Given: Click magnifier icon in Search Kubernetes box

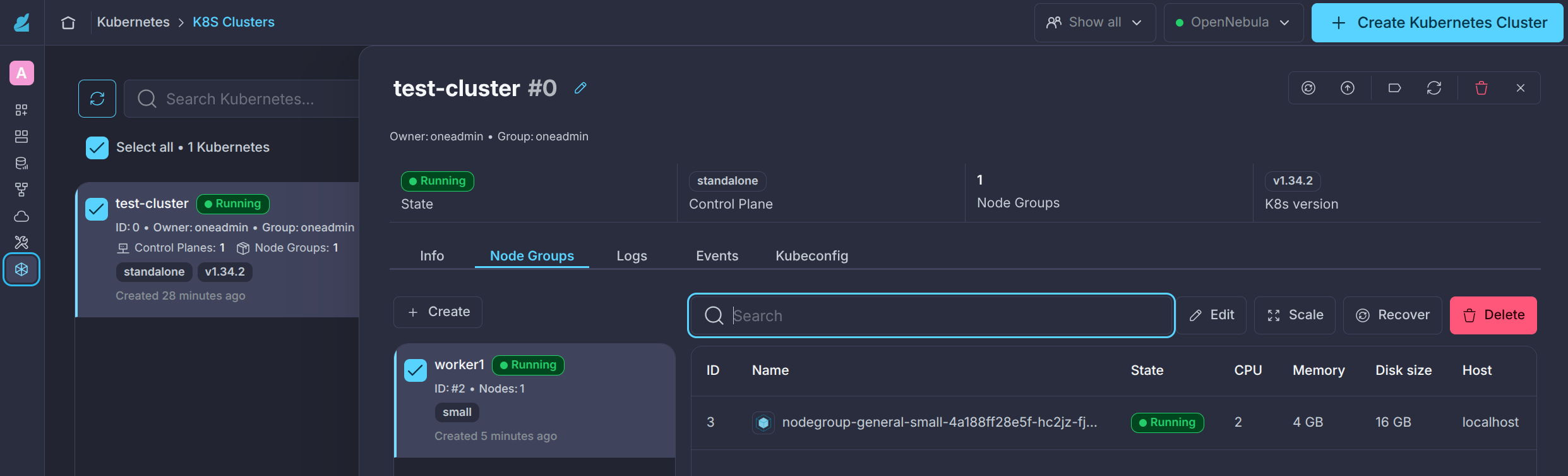Looking at the screenshot, I should [147, 99].
